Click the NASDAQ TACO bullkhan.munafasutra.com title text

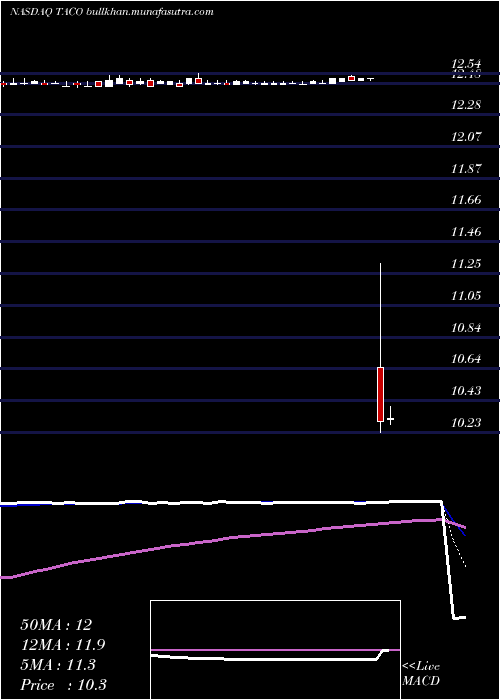(x=112, y=12)
